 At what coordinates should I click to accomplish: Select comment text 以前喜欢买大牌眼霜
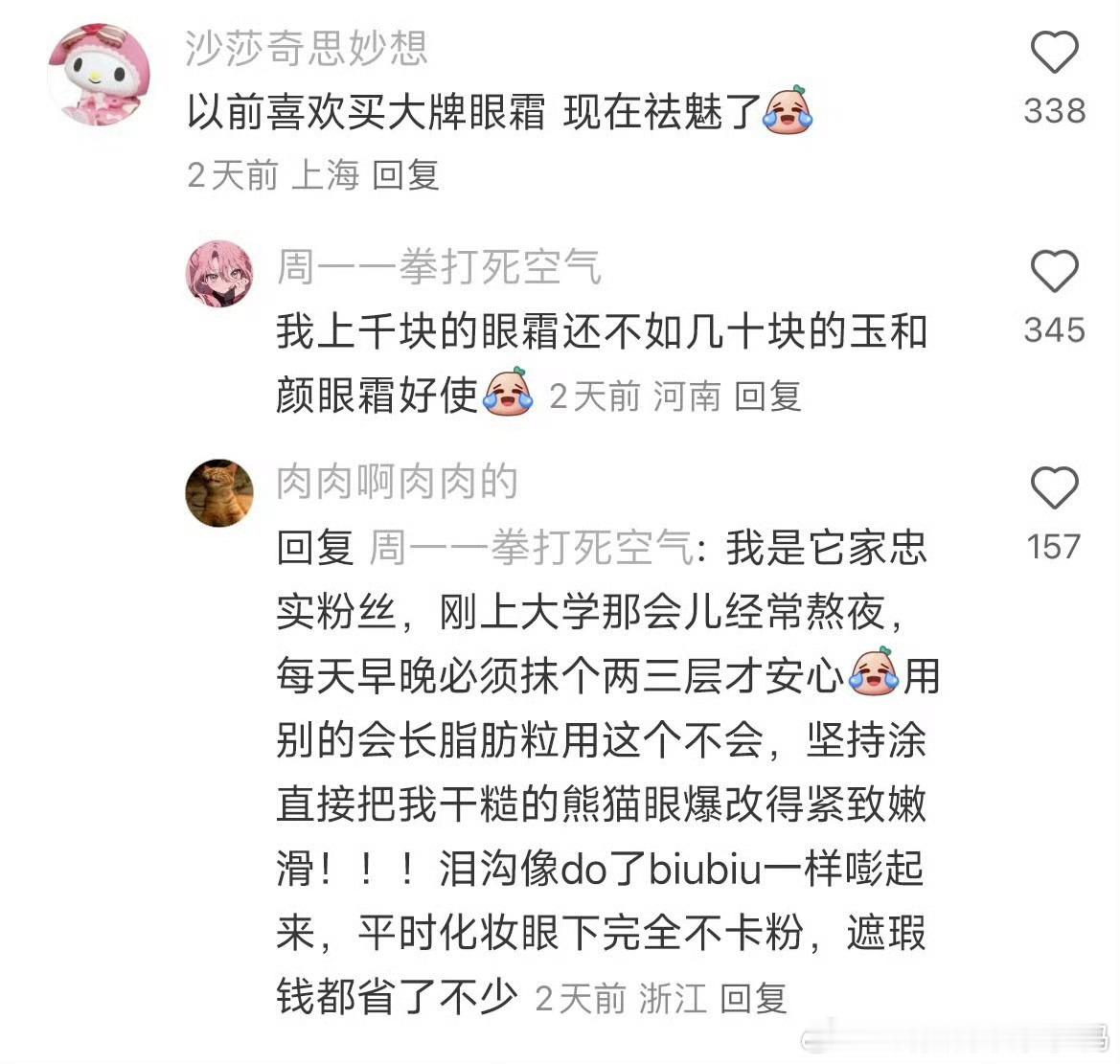click(366, 112)
